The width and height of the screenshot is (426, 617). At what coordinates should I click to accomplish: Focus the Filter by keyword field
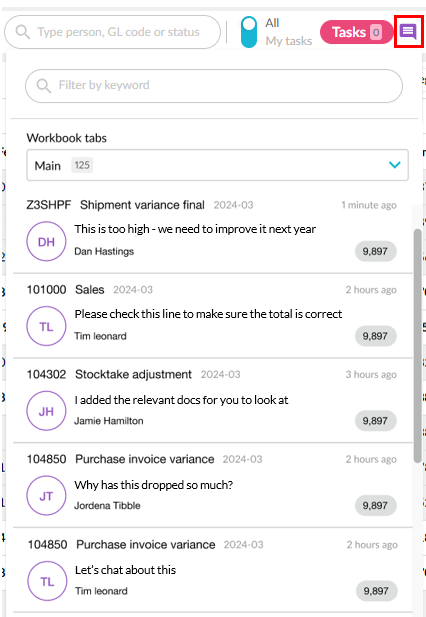click(x=214, y=86)
